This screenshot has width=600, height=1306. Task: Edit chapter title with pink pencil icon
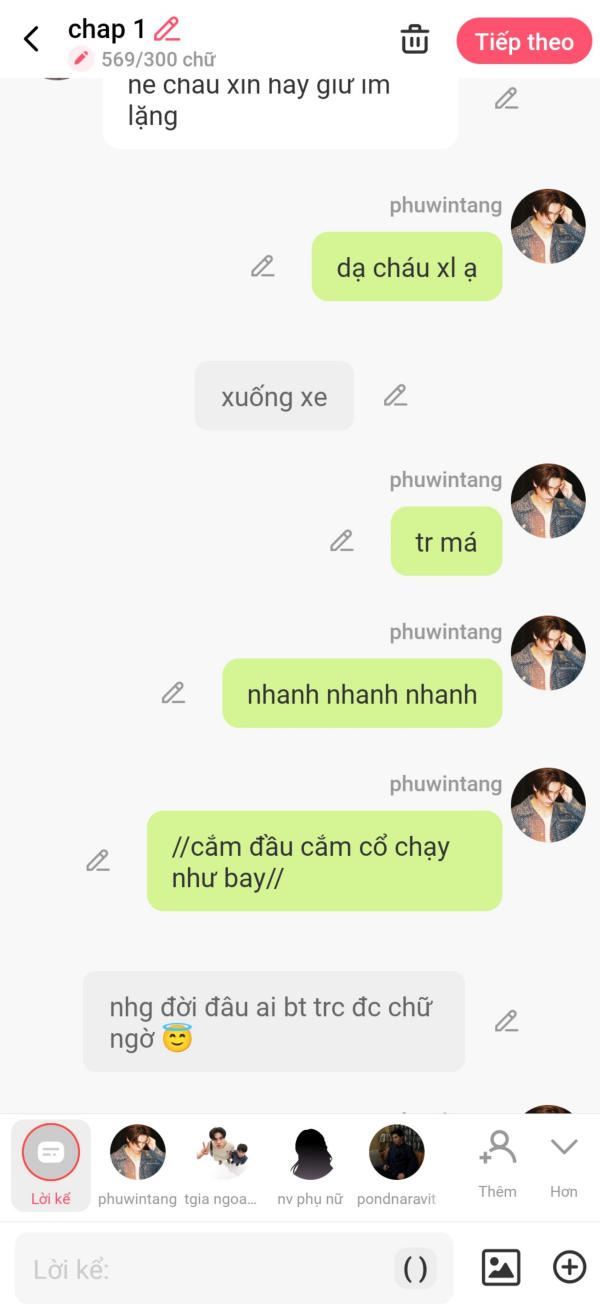click(167, 29)
